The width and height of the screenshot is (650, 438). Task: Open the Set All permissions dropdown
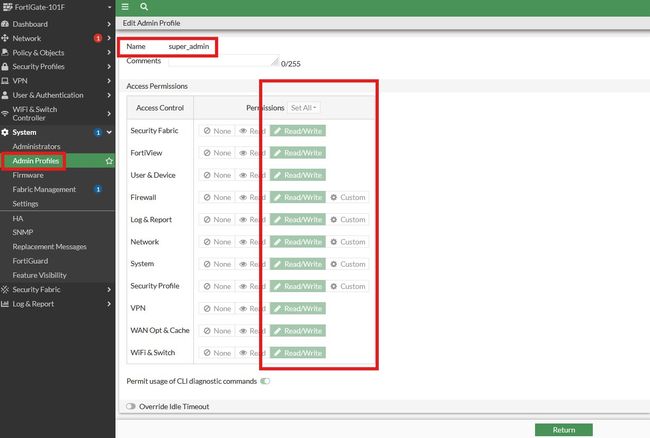(x=303, y=108)
